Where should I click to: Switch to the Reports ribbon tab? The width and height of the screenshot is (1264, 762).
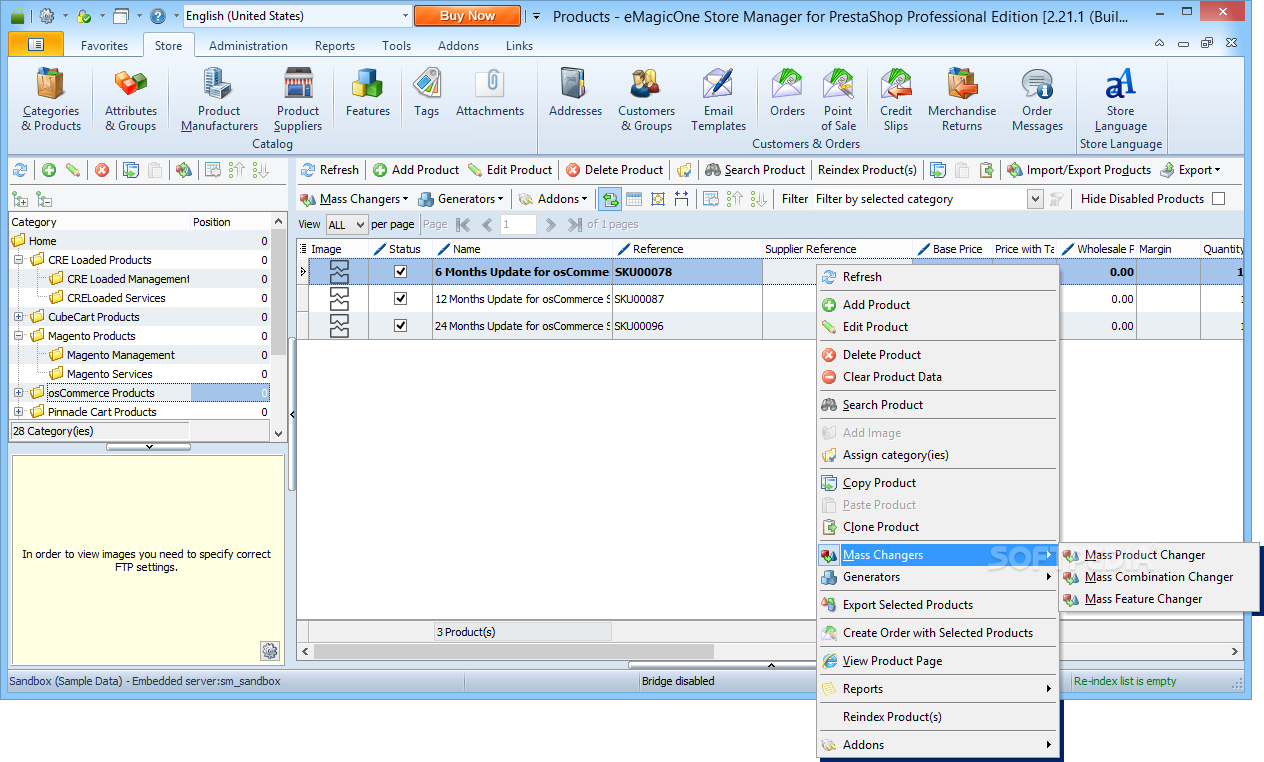334,46
